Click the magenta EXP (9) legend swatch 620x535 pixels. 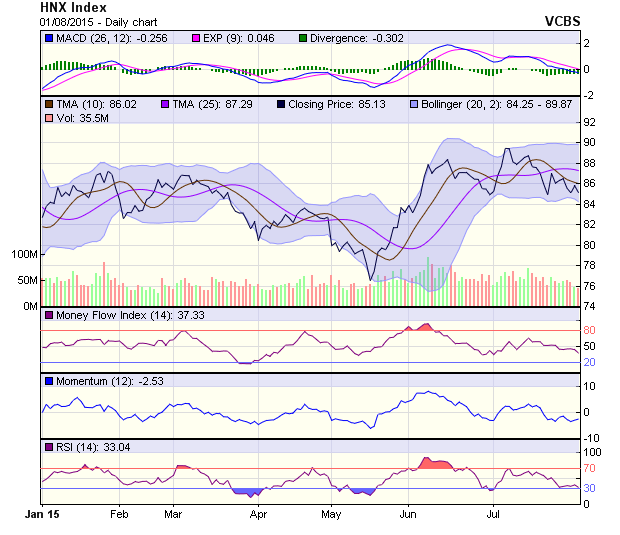coord(196,38)
